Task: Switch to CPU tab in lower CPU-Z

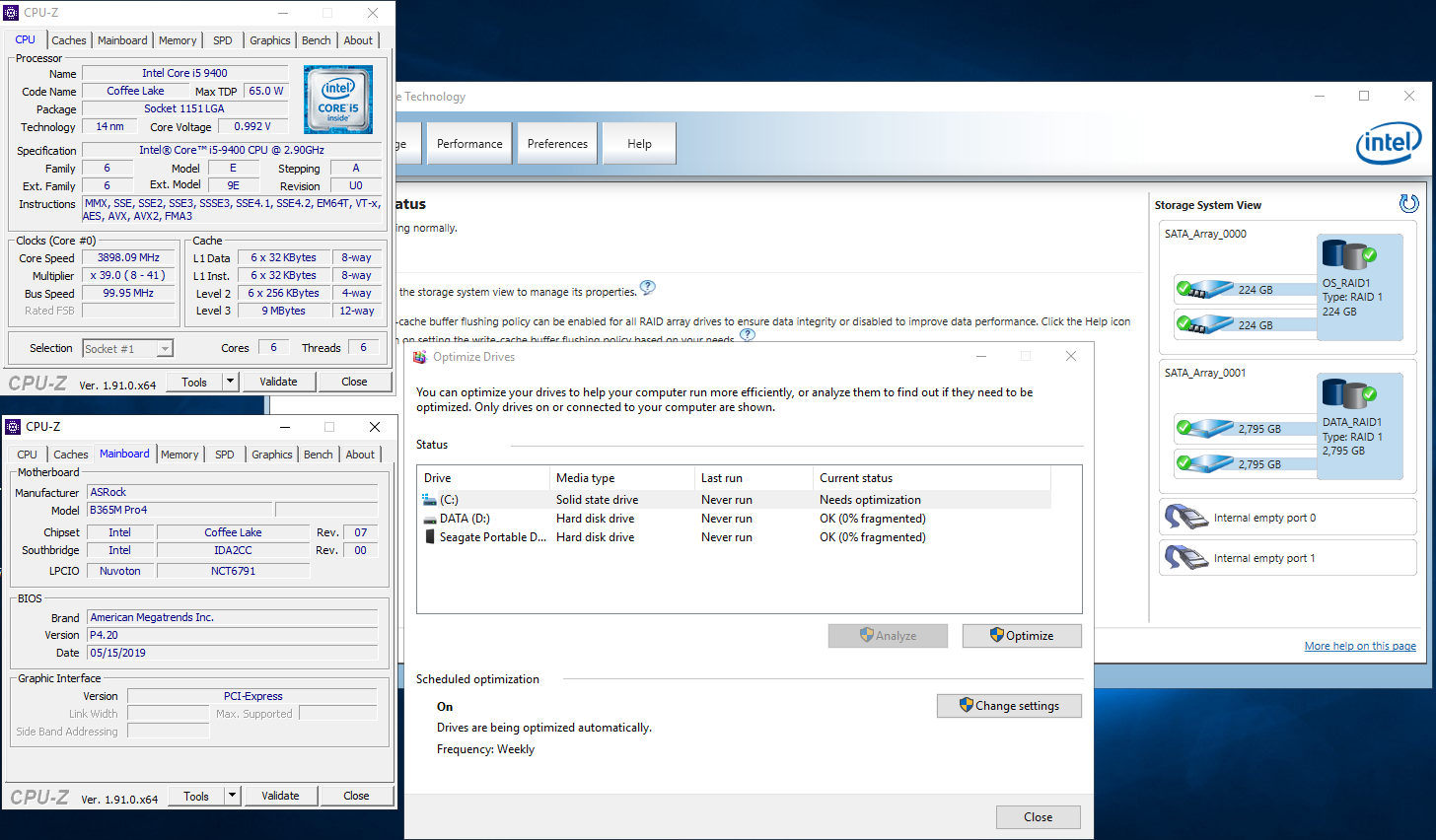Action: tap(28, 455)
